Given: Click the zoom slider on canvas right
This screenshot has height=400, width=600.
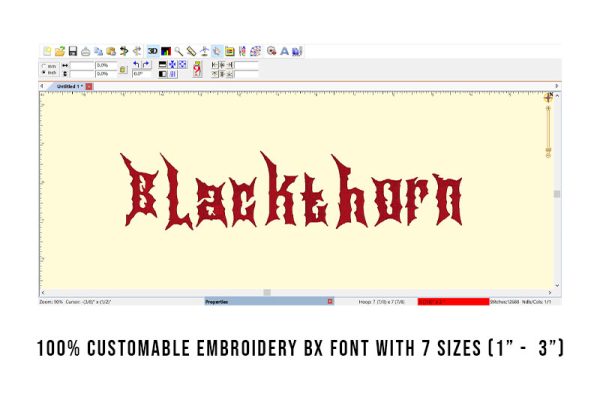Looking at the screenshot, I should (x=548, y=130).
